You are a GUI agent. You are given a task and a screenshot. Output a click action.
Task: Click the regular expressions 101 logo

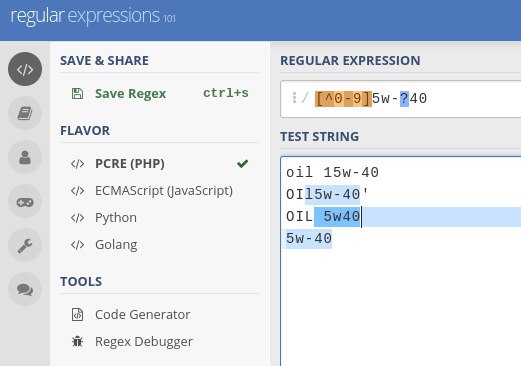93,16
